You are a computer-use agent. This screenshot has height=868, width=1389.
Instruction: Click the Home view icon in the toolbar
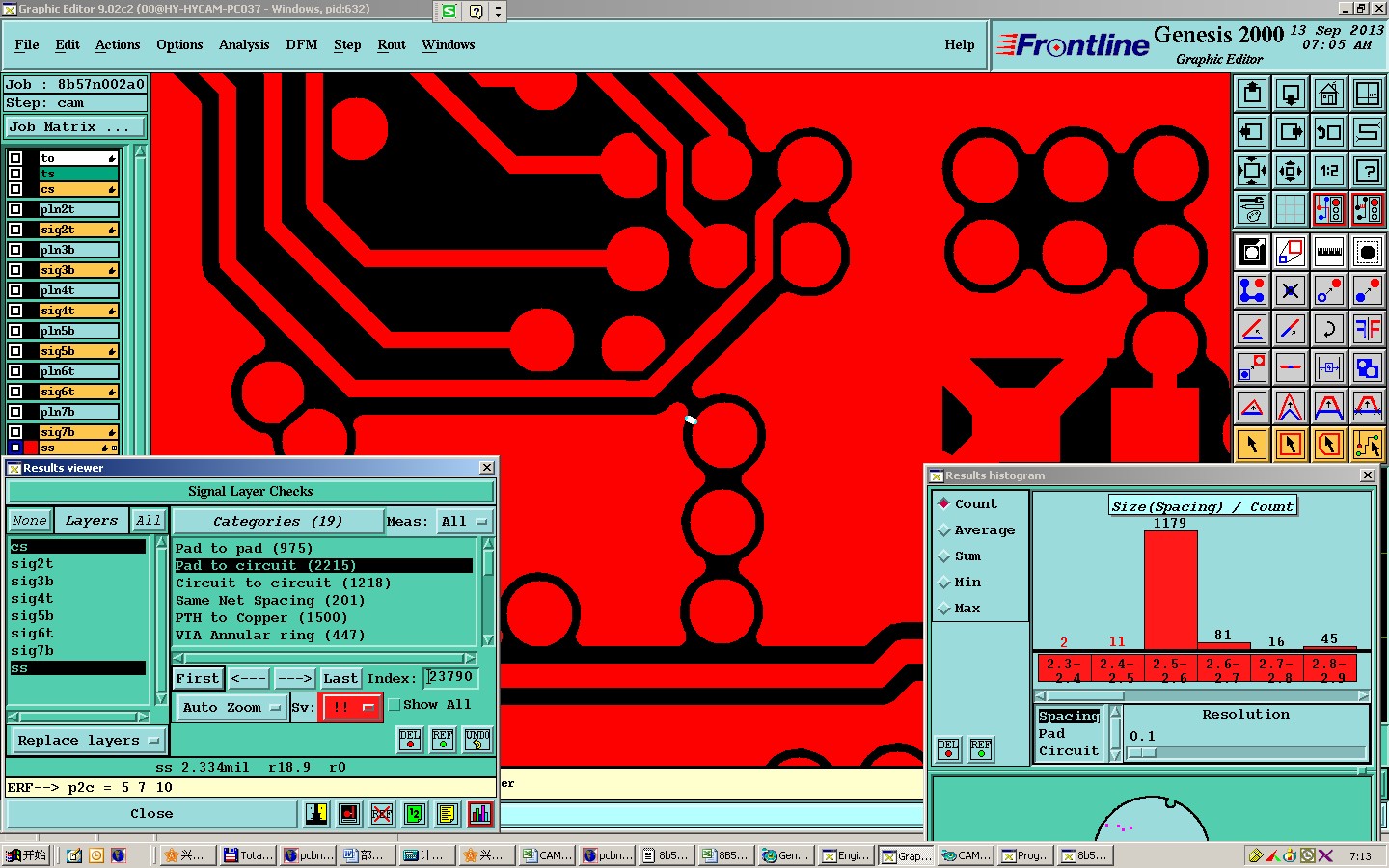point(1329,94)
